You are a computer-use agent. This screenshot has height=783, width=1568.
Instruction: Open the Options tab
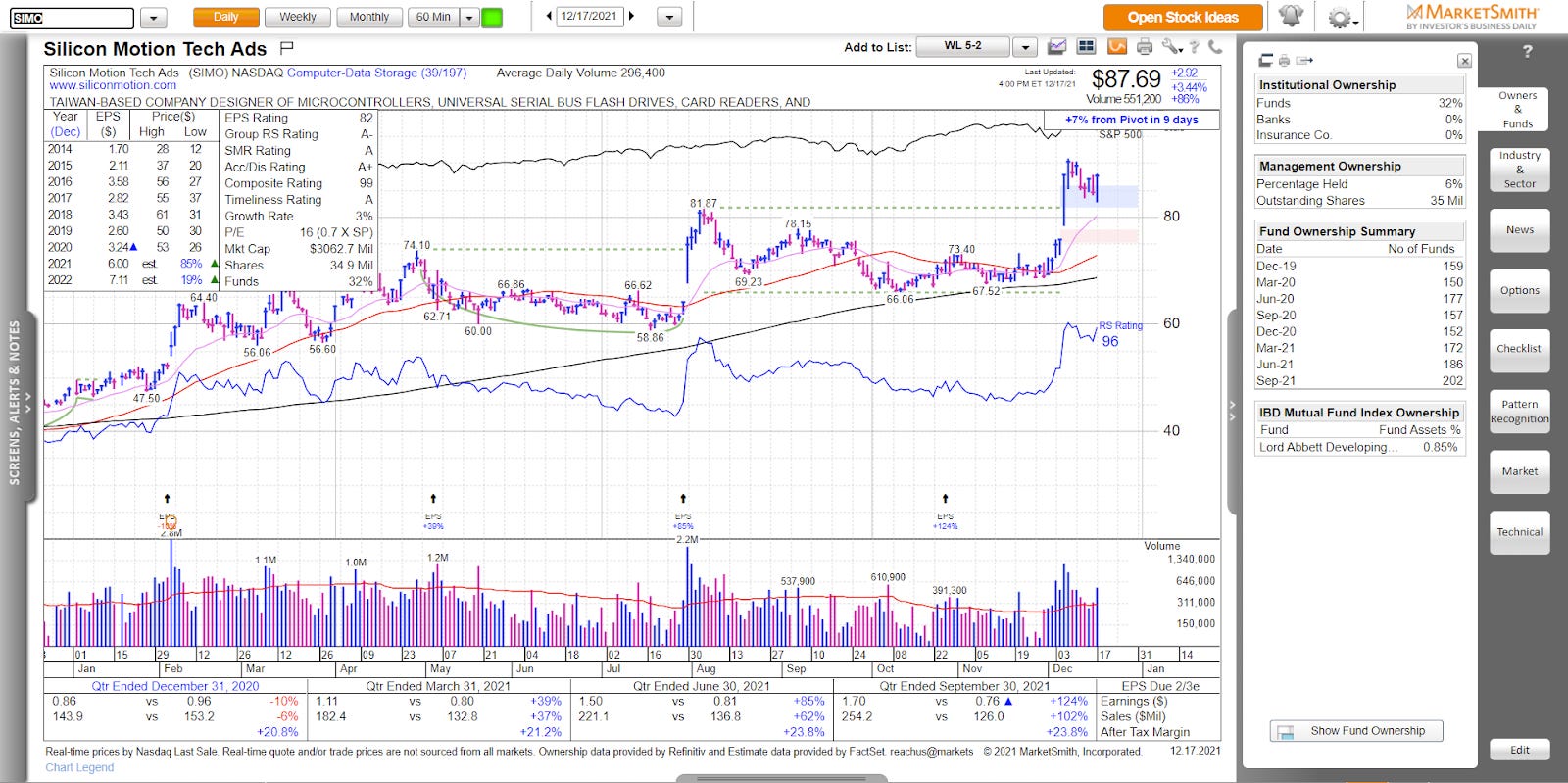tap(1520, 291)
